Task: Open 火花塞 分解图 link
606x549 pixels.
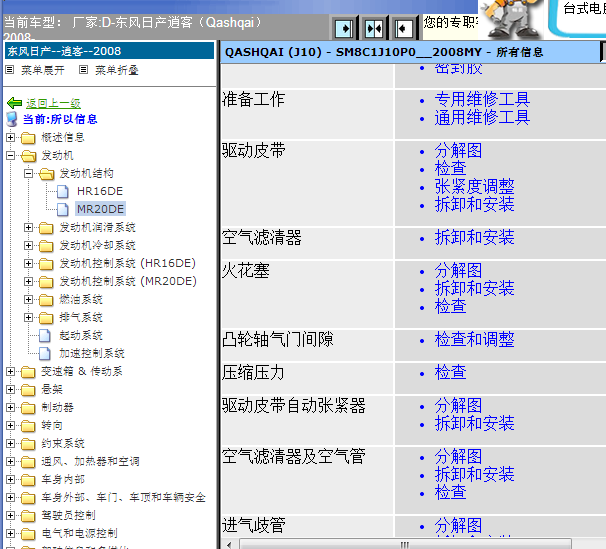Action: pyautogui.click(x=458, y=270)
